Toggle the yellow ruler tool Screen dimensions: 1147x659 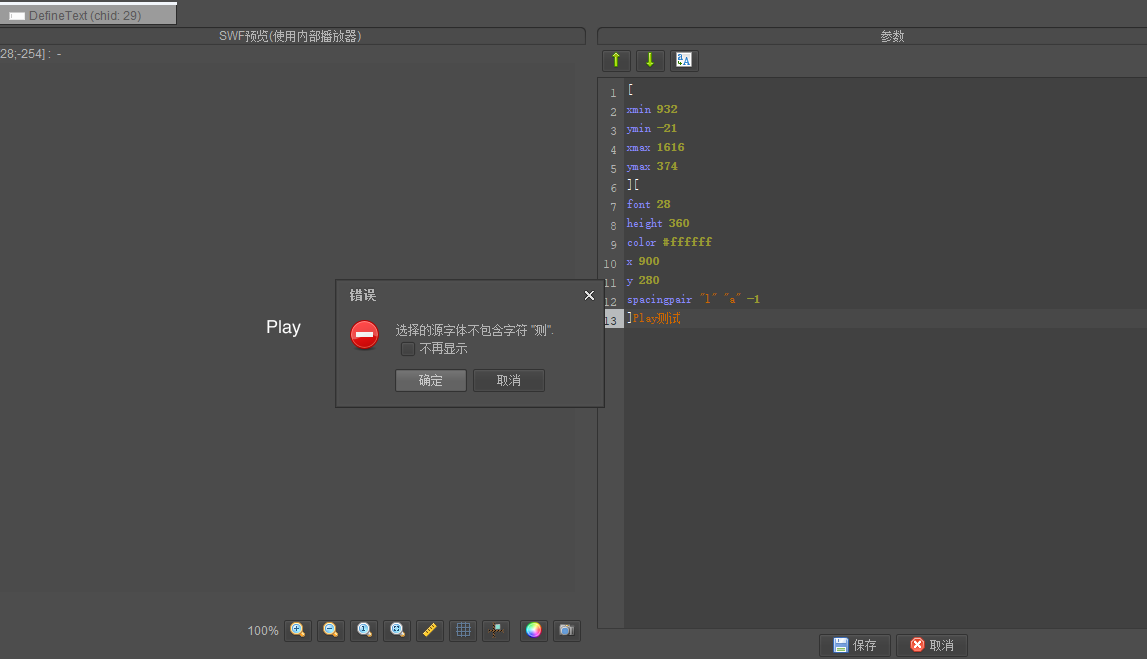pyautogui.click(x=430, y=630)
